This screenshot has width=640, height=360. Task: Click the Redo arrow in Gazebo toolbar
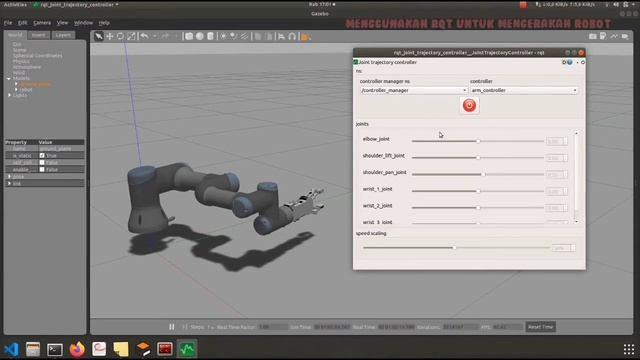[x=165, y=36]
